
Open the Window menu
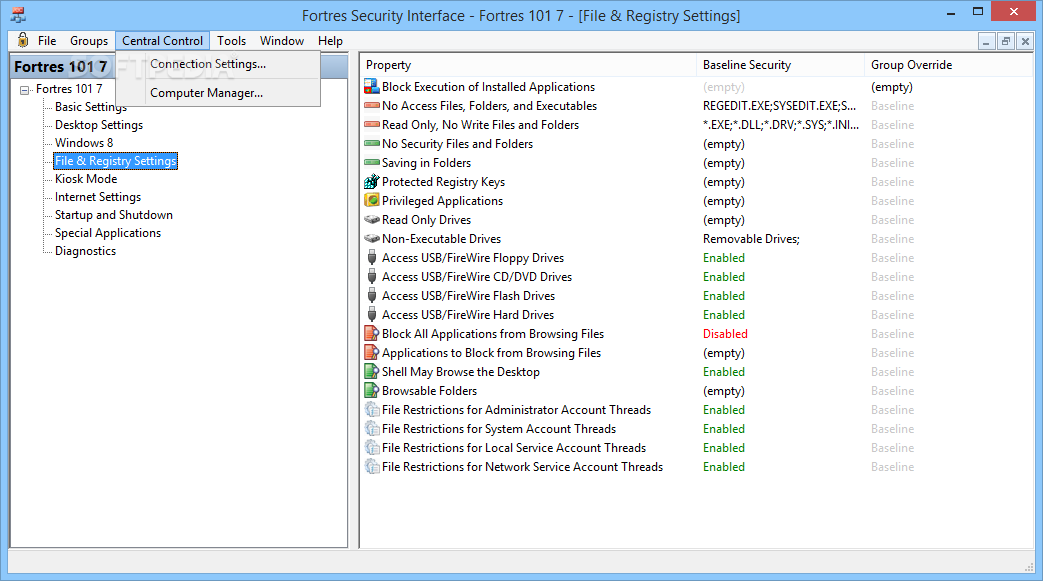click(281, 41)
